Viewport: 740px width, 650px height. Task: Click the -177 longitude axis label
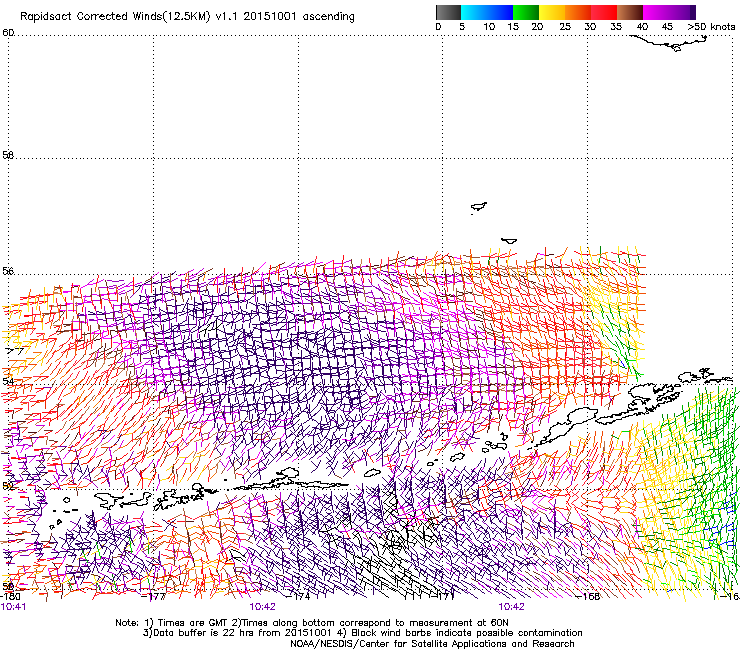(154, 596)
